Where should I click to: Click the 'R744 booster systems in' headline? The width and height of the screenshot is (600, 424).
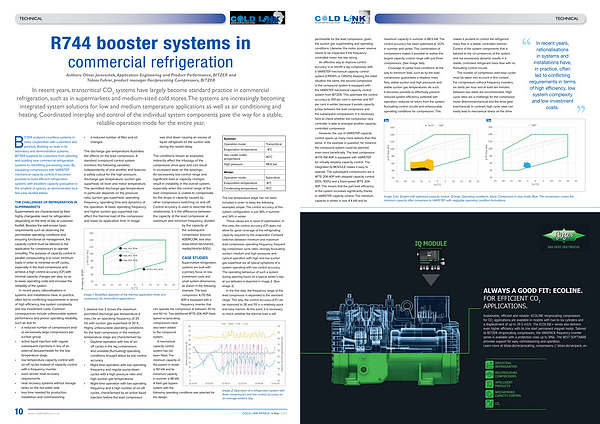click(x=150, y=43)
